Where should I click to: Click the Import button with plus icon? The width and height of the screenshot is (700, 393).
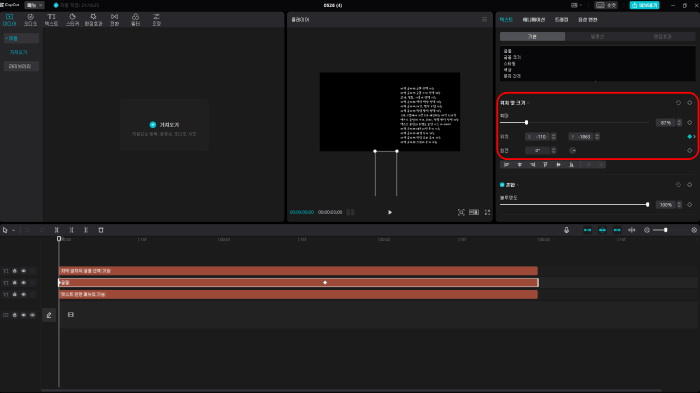tap(164, 125)
